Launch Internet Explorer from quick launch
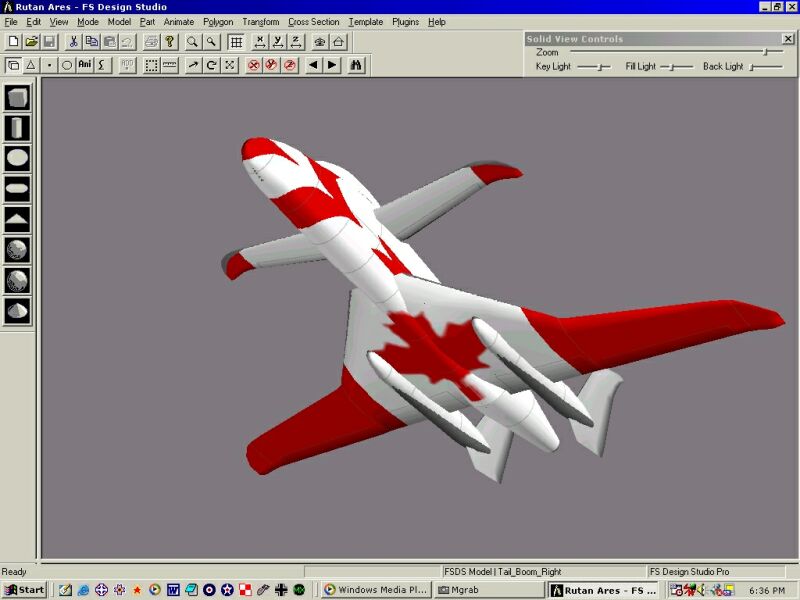Screen dimensions: 800x600 tap(83, 590)
